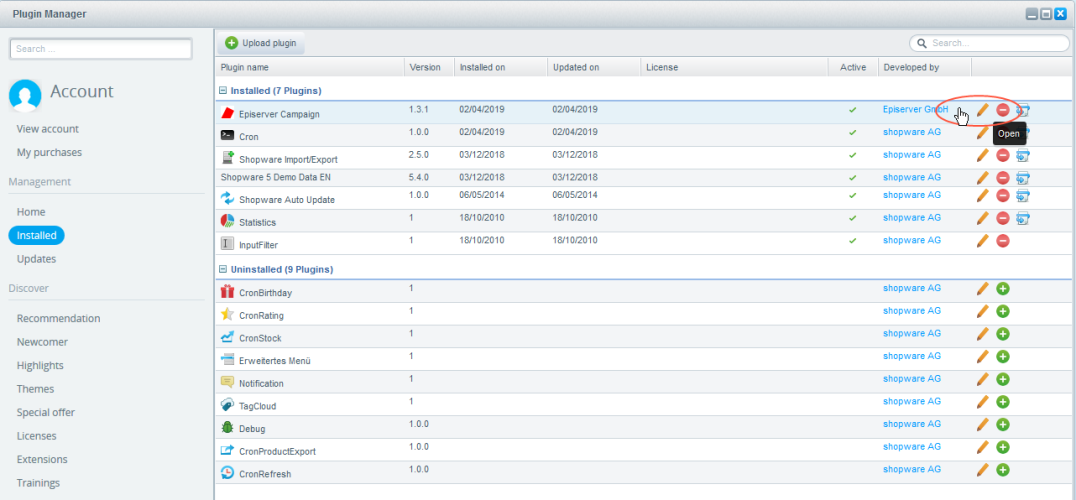This screenshot has height=500, width=1076.
Task: Uninstall the Episerver Campaign plugin
Action: pos(1003,109)
